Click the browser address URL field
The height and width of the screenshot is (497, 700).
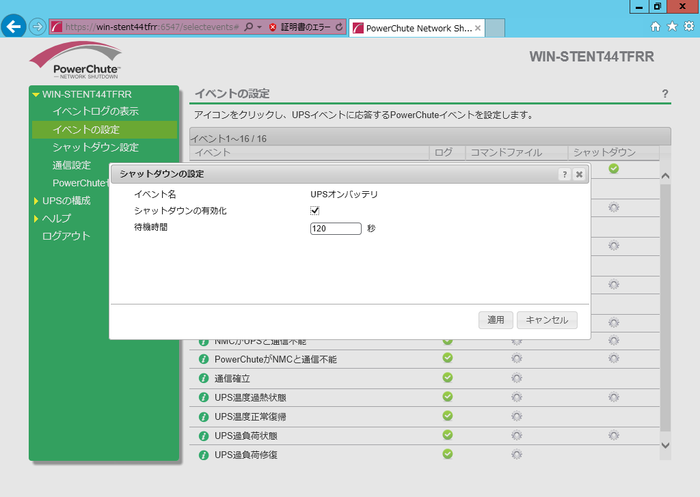(152, 27)
